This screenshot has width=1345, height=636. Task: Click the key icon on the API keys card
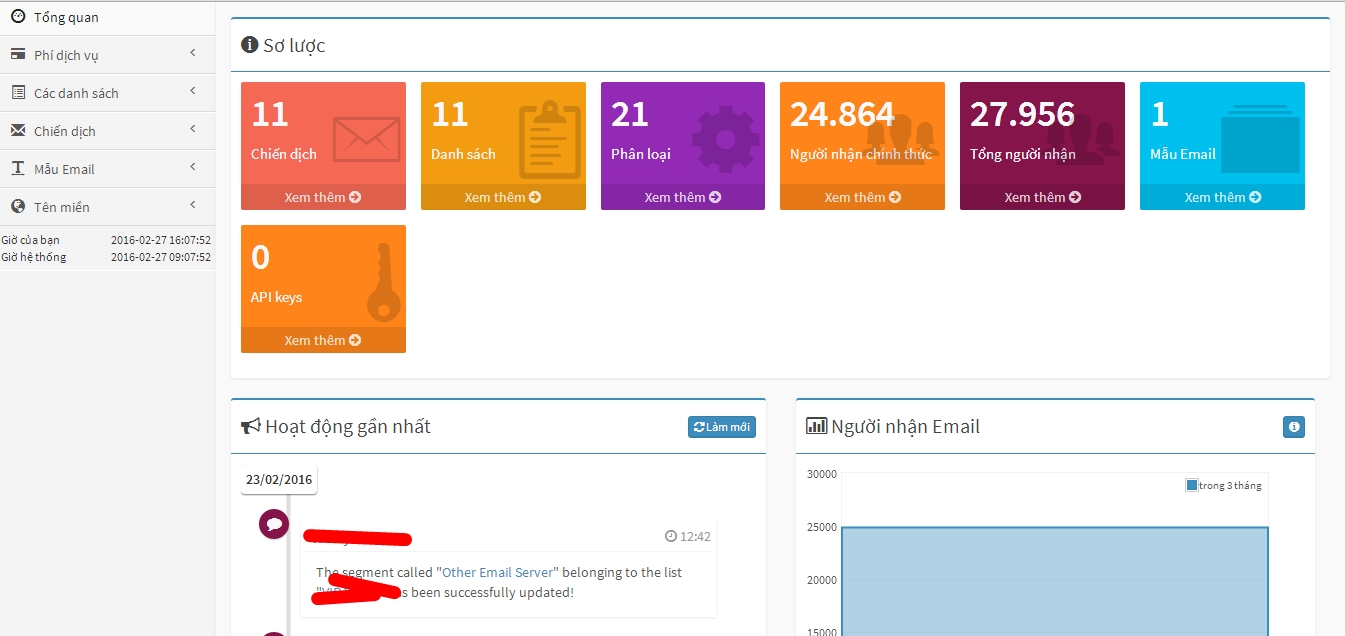tap(384, 282)
